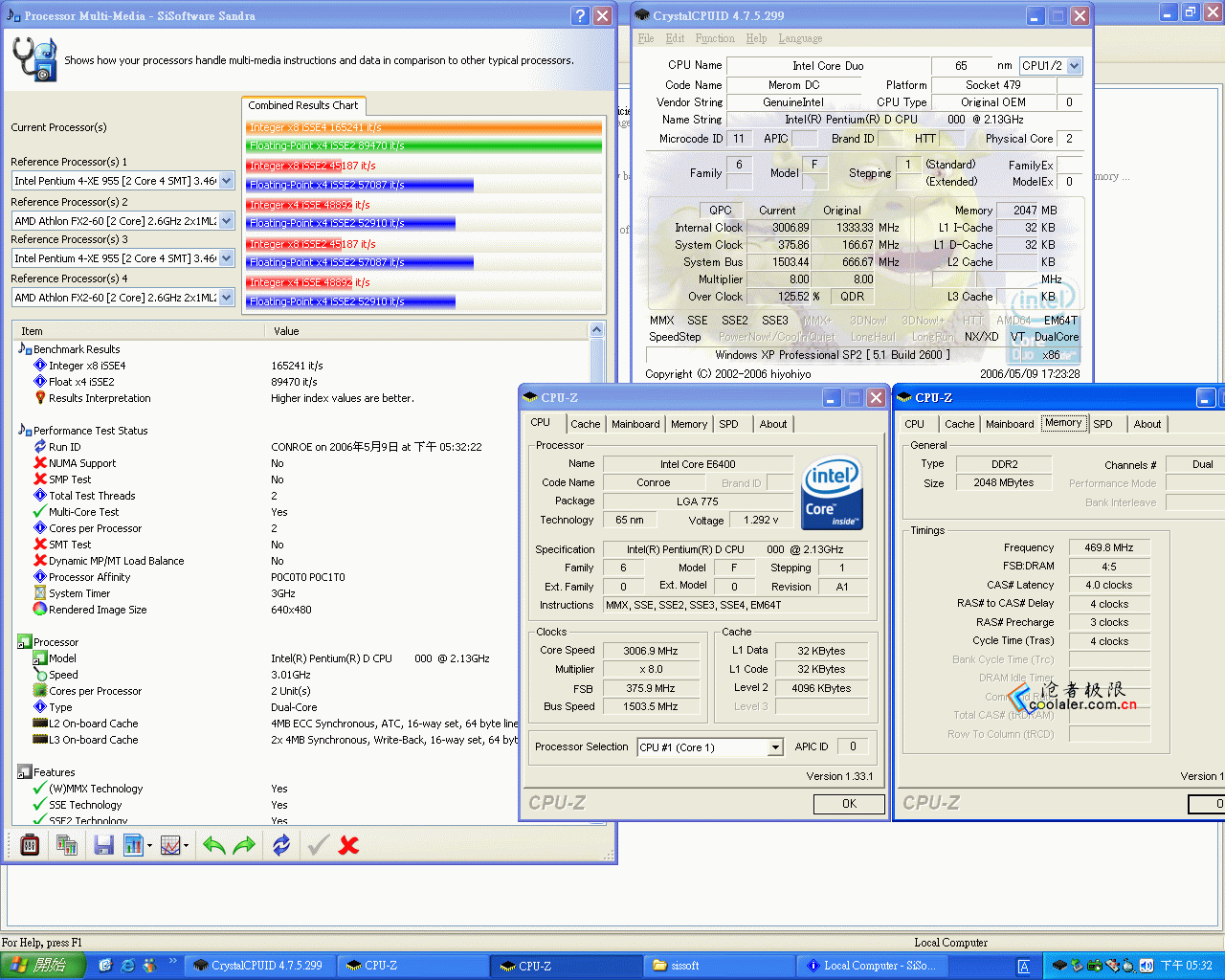Click the Sandra help question mark icon

click(x=580, y=15)
